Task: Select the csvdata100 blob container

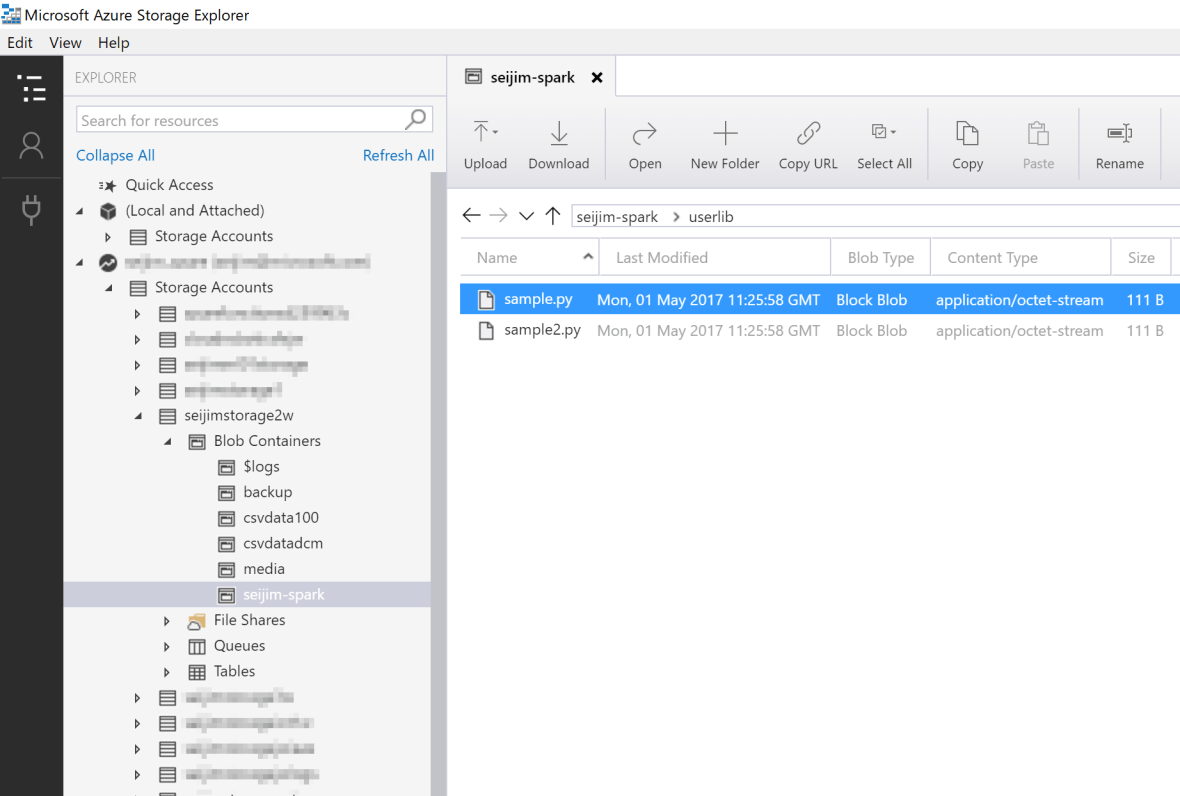Action: (281, 518)
